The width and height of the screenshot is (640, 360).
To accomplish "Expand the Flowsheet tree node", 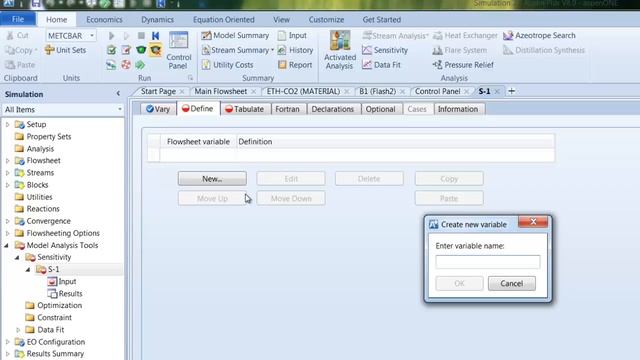I will click(x=8, y=161).
